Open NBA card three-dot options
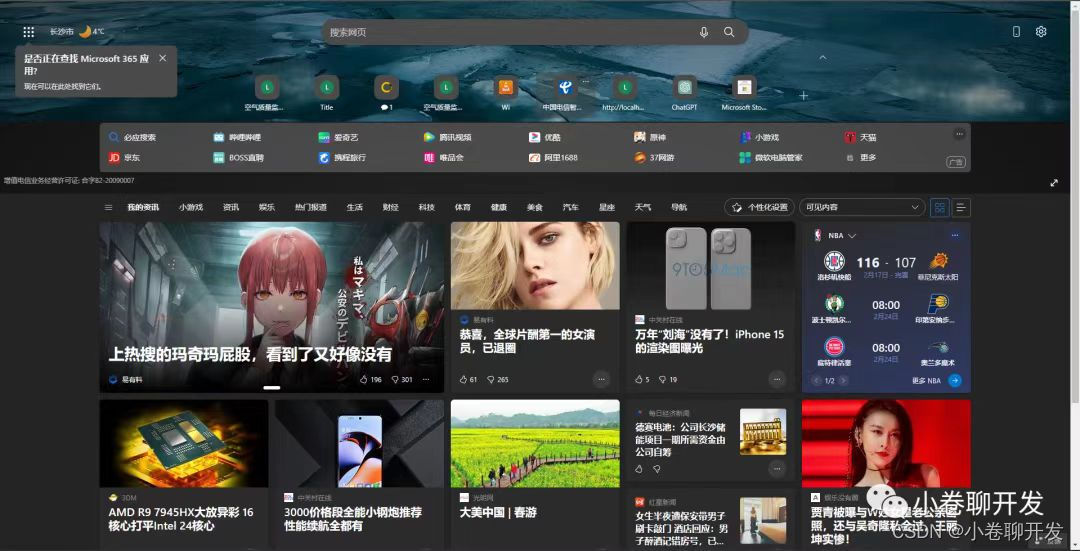Image resolution: width=1080 pixels, height=551 pixels. click(x=955, y=236)
